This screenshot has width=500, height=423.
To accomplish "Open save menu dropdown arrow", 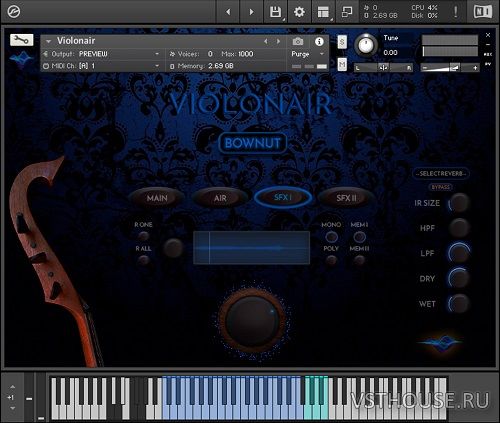I will tap(284, 20).
